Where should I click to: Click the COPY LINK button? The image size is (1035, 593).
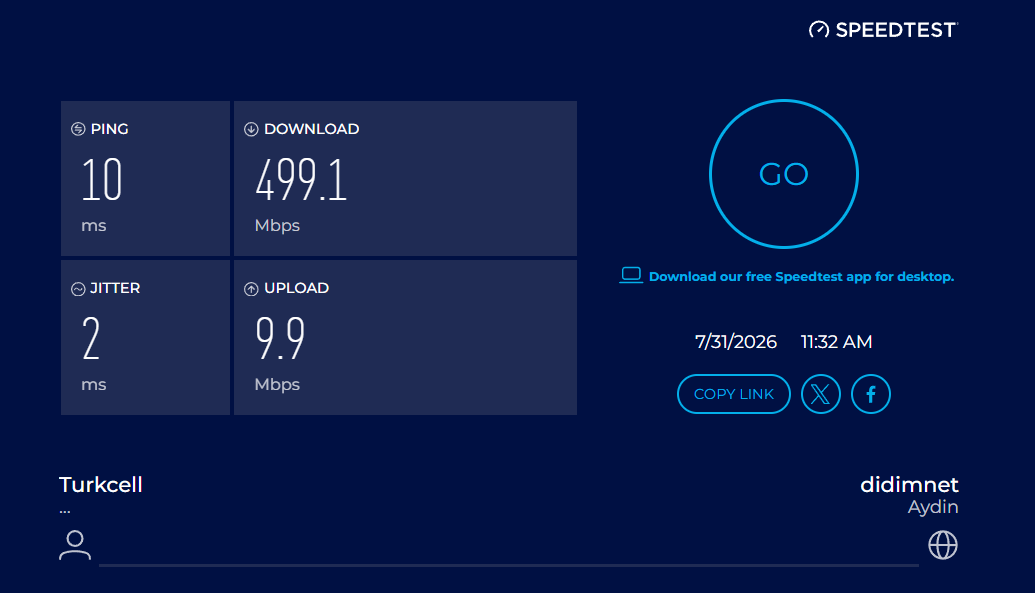click(x=733, y=394)
